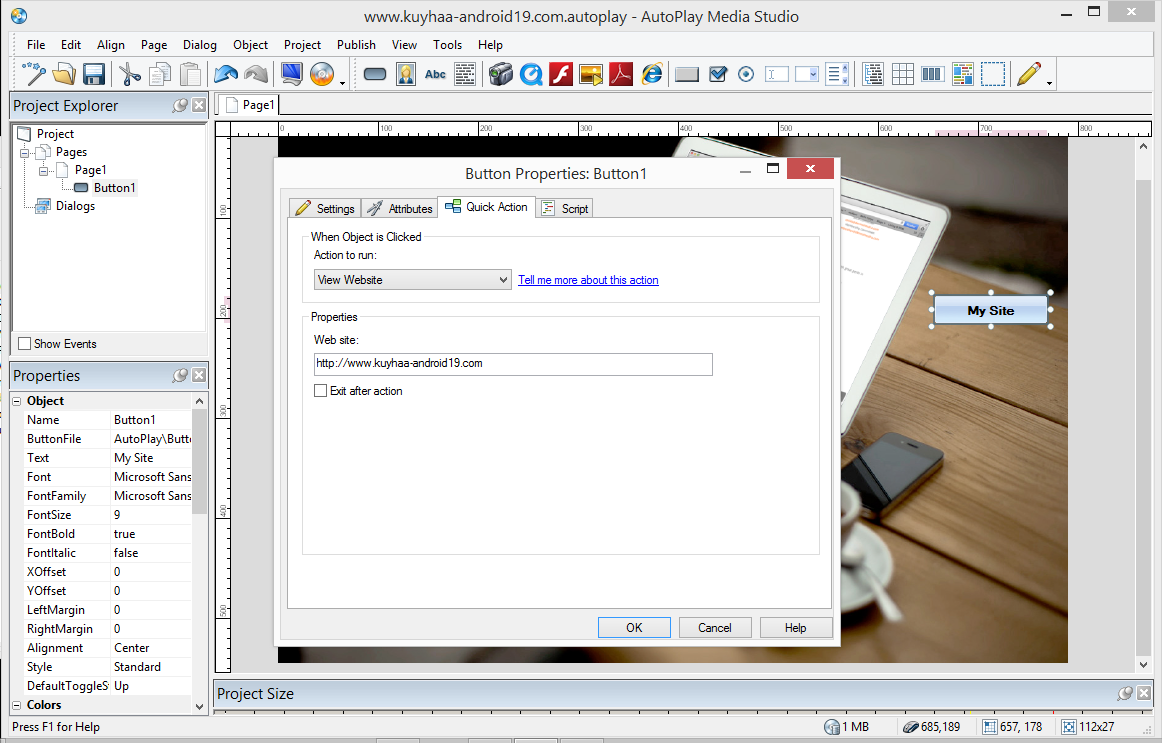Click the Redo gray arrow icon

click(x=256, y=74)
